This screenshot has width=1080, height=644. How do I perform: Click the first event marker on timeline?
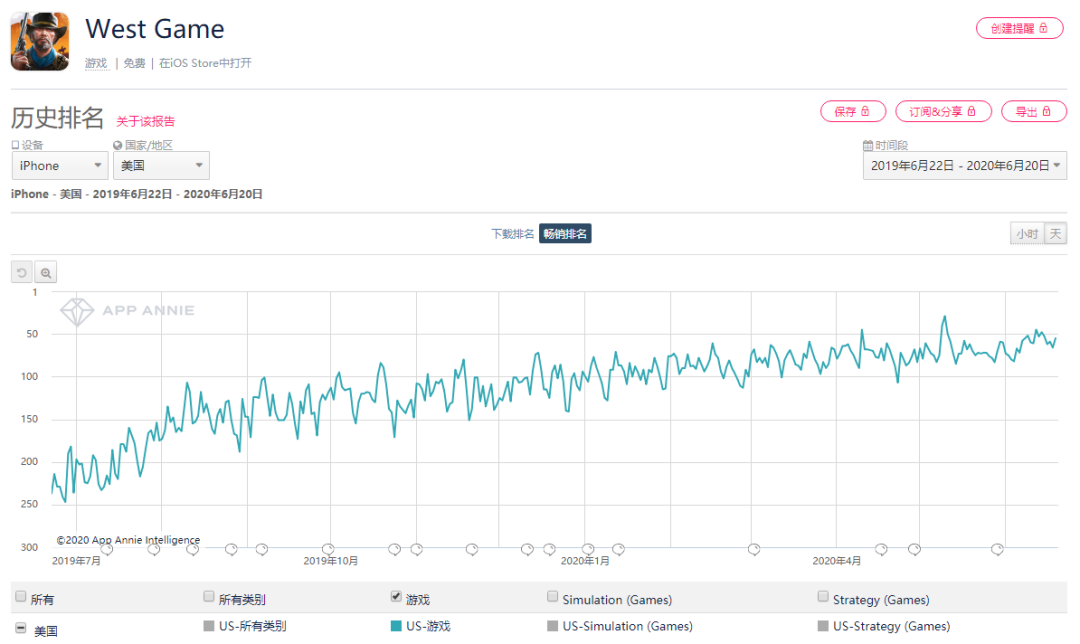[107, 549]
